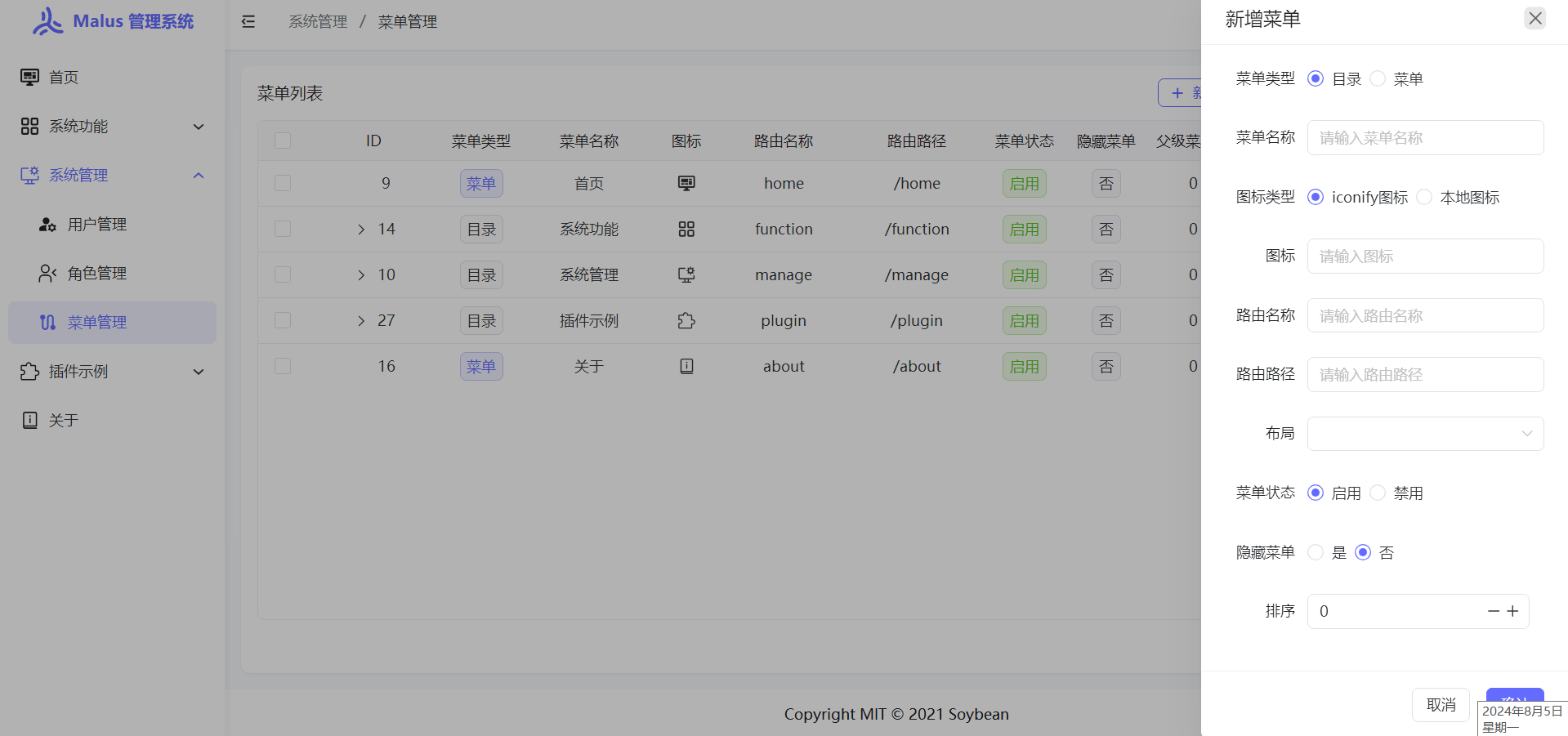This screenshot has height=736, width=1568.
Task: Decrease 排序 value with the minus icon
Action: [1494, 611]
